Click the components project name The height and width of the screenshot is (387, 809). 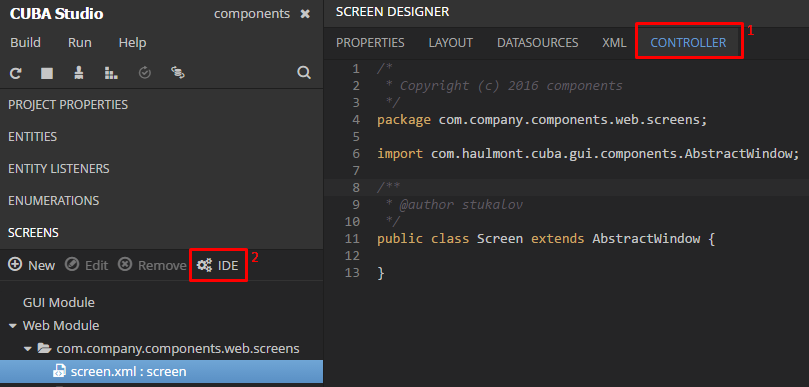[252, 14]
